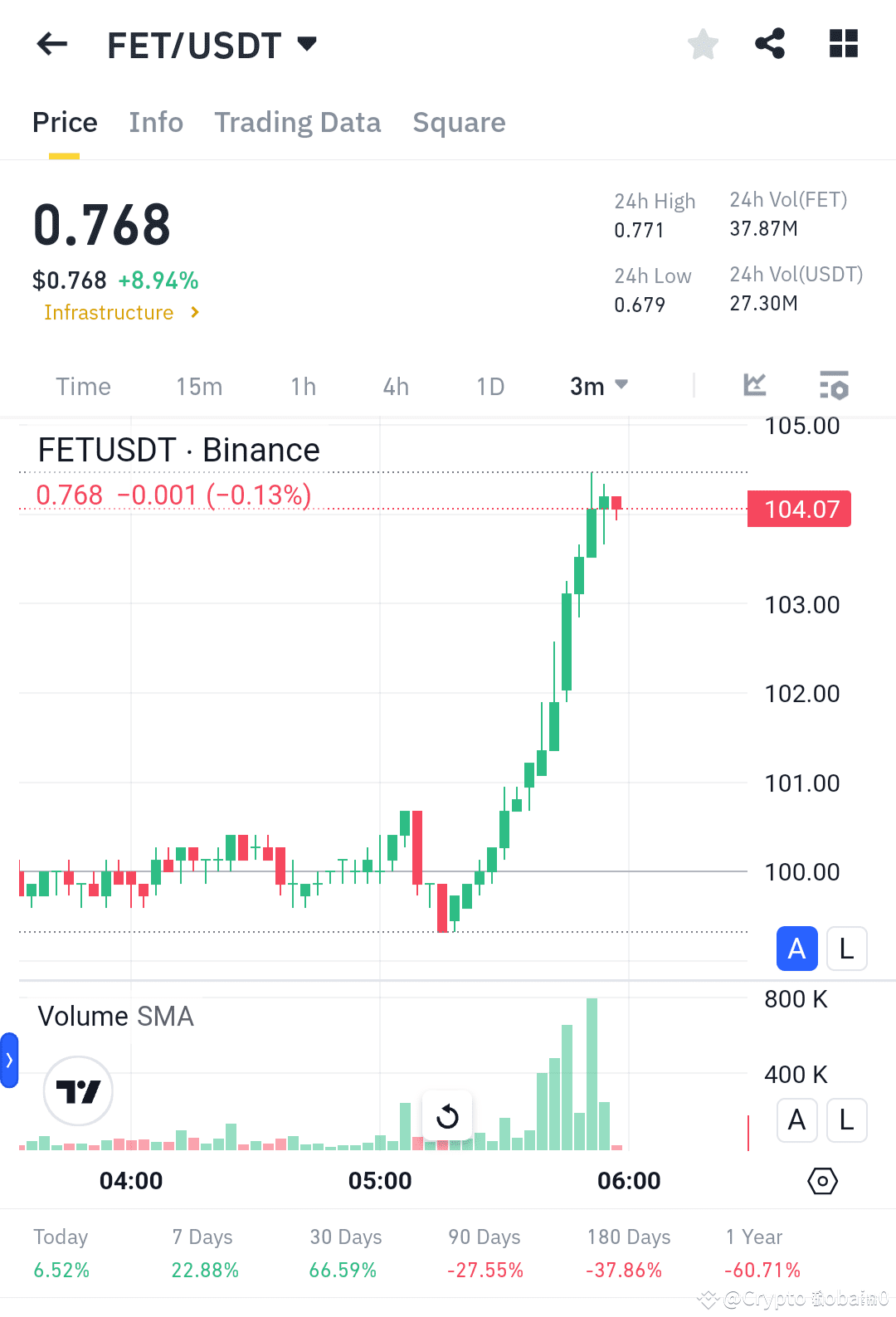Tap the 90 Days -27.55% performance
This screenshot has width=896, height=1317.
click(x=485, y=1254)
